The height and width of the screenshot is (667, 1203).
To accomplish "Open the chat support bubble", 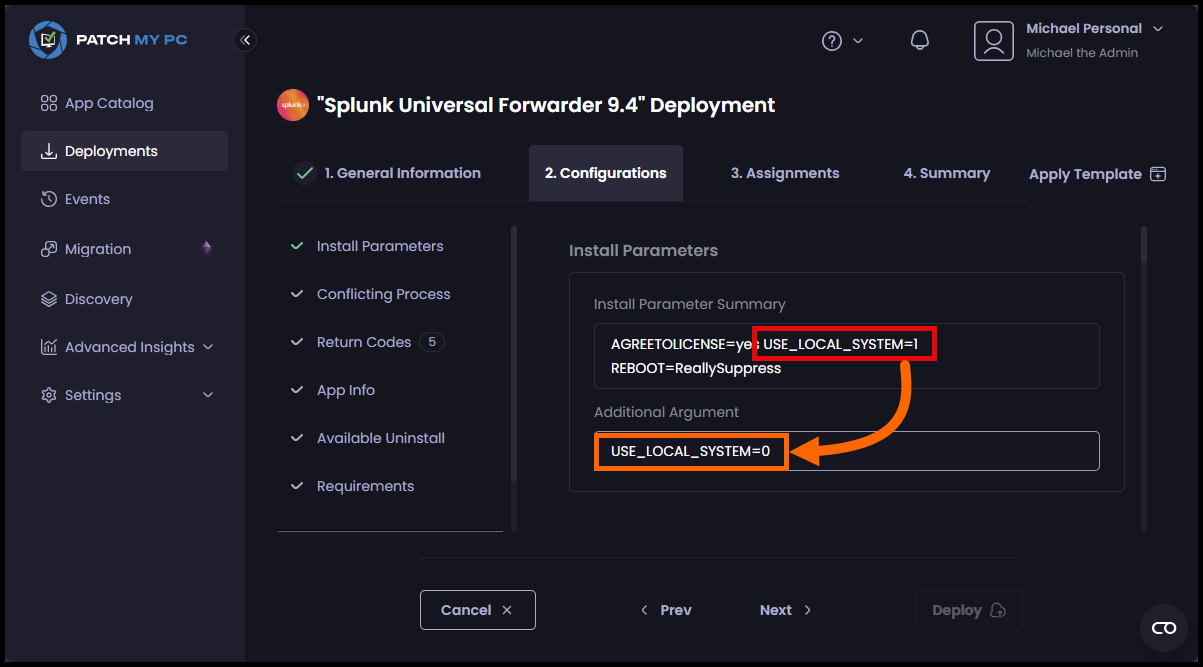I will pos(1163,628).
